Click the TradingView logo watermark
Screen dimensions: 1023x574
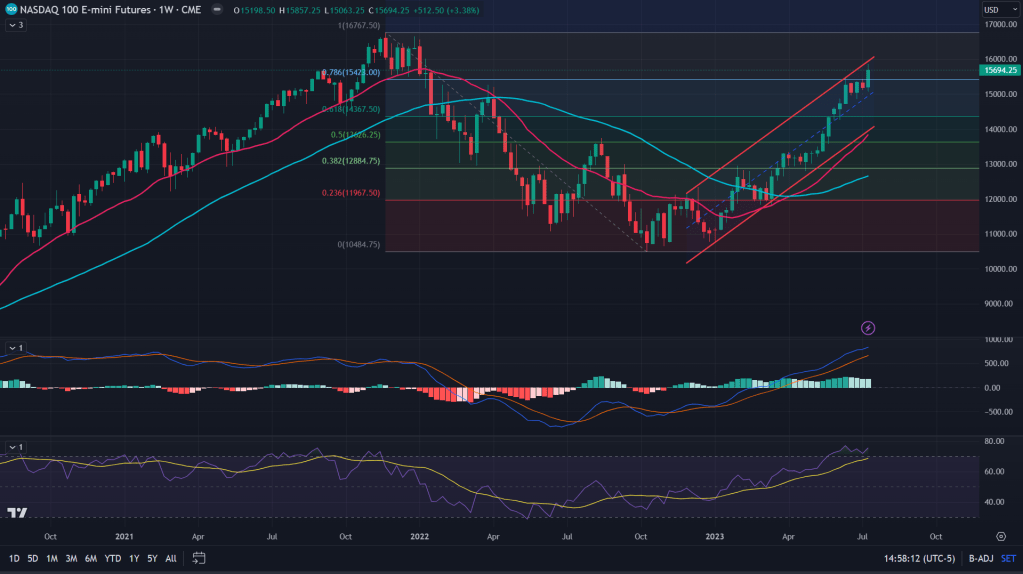pos(17,513)
